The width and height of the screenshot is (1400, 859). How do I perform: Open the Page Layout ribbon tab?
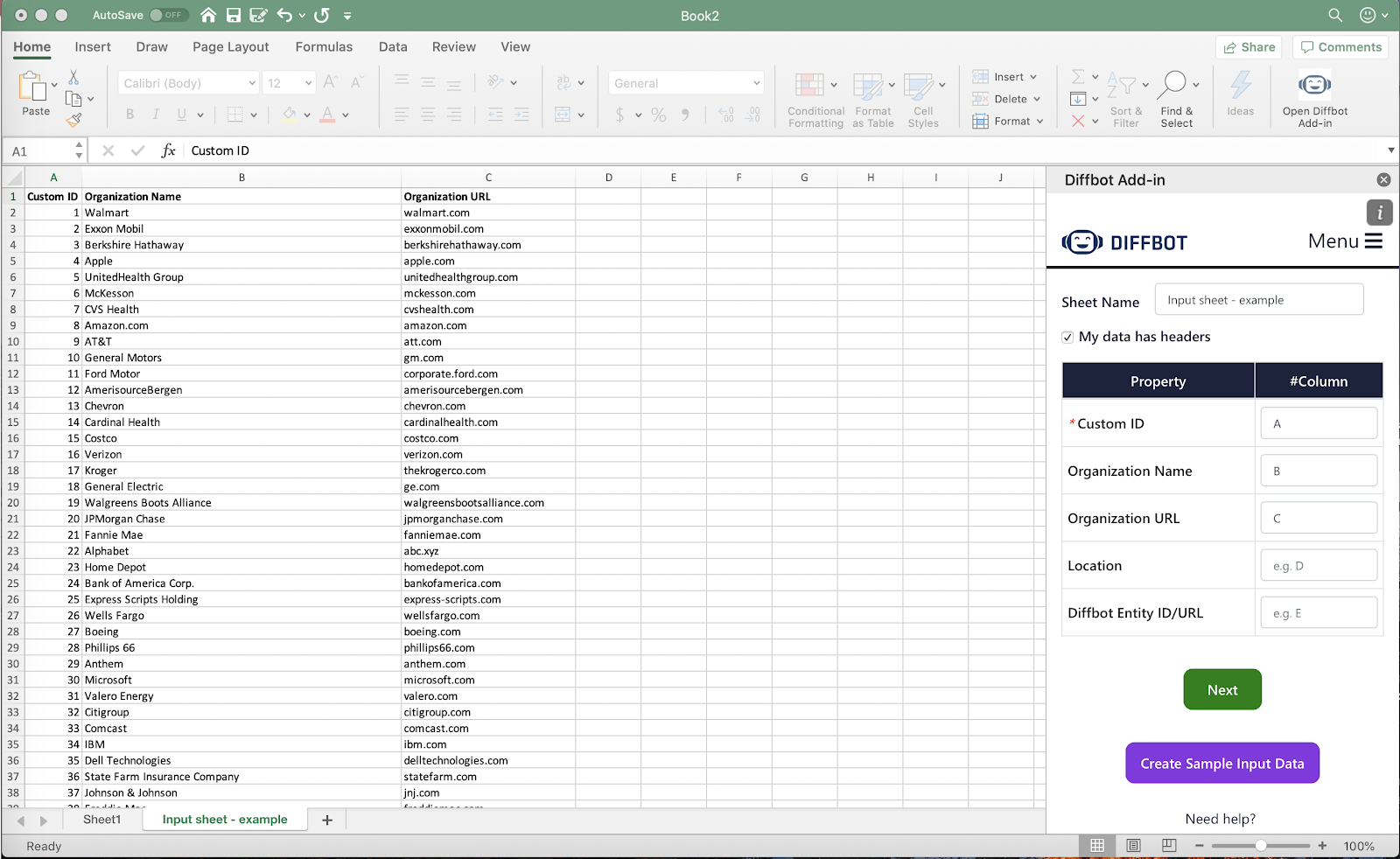pos(231,47)
